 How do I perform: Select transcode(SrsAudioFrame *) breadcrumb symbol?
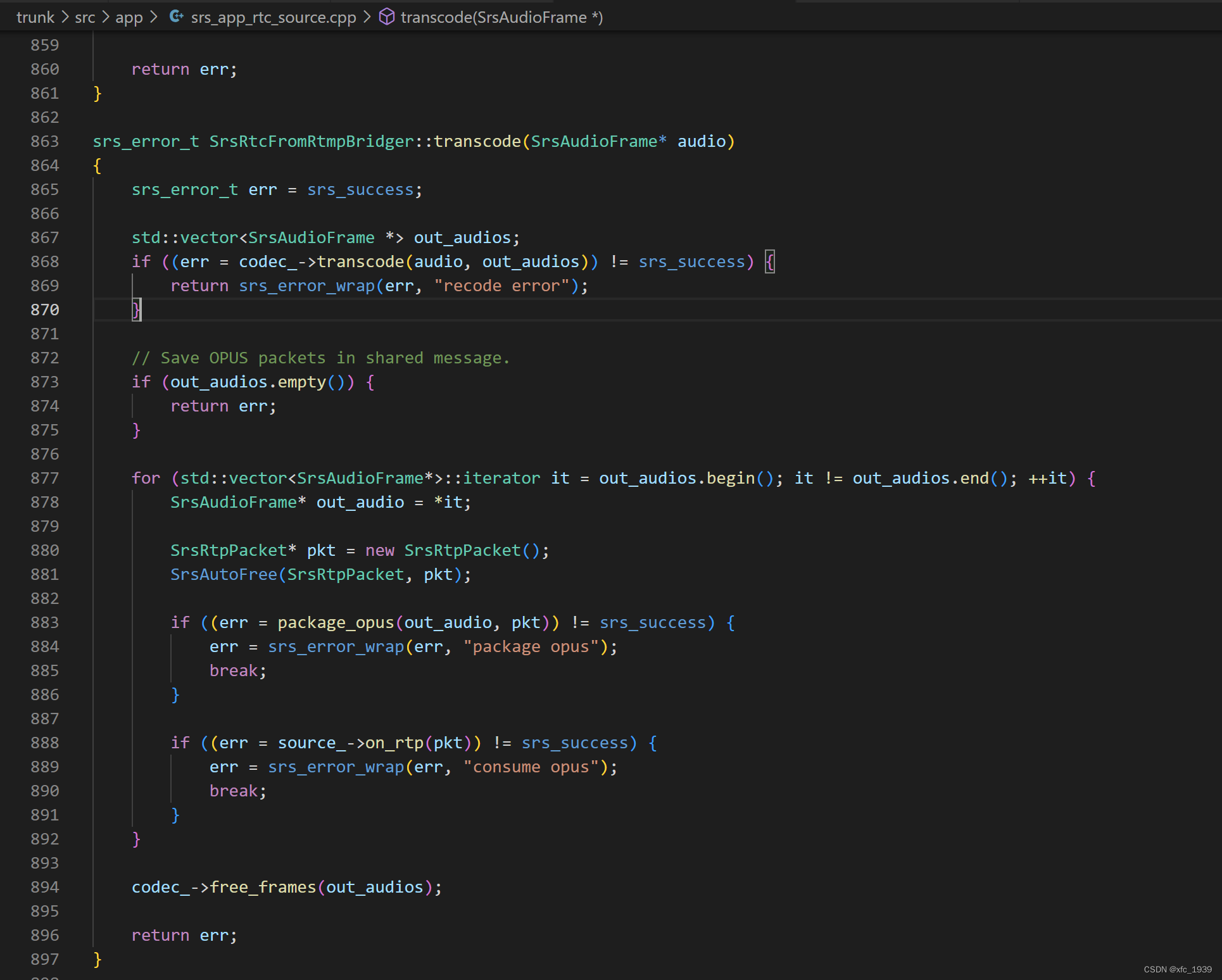[501, 17]
